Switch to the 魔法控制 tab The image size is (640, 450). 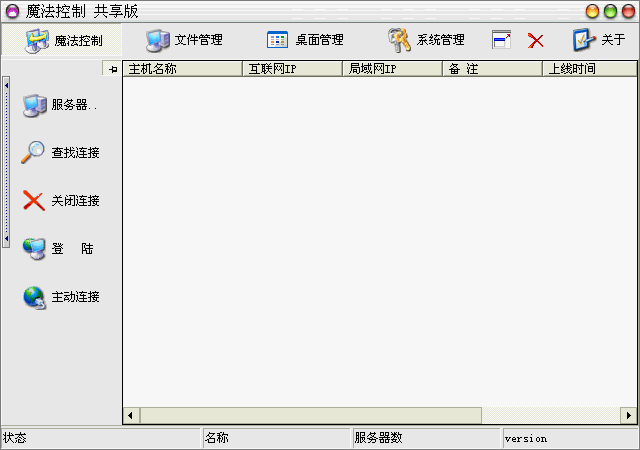point(63,41)
